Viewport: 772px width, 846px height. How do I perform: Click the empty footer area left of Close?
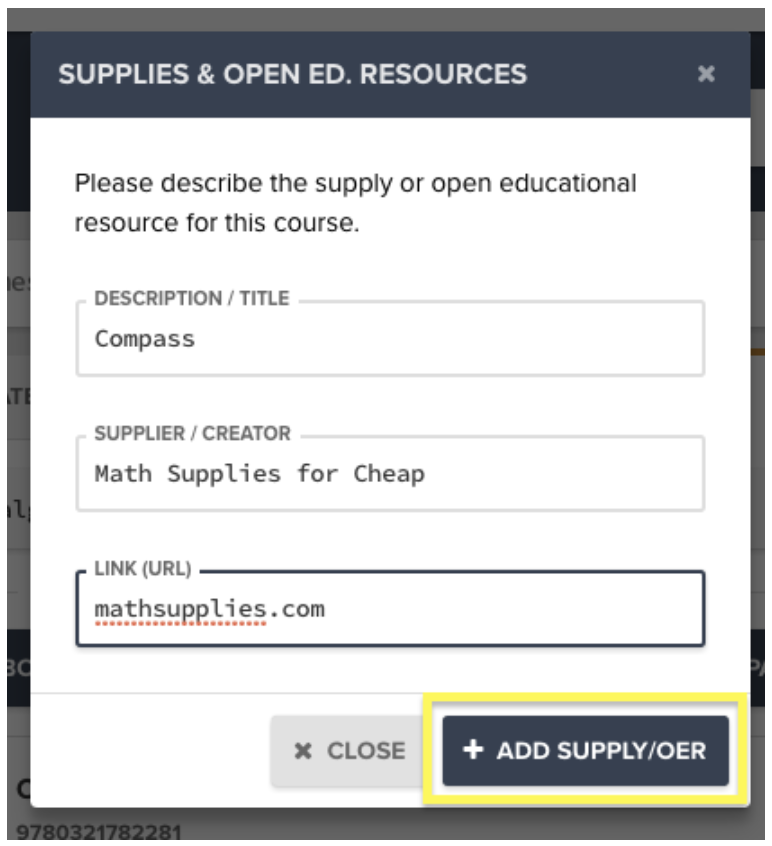[150, 750]
